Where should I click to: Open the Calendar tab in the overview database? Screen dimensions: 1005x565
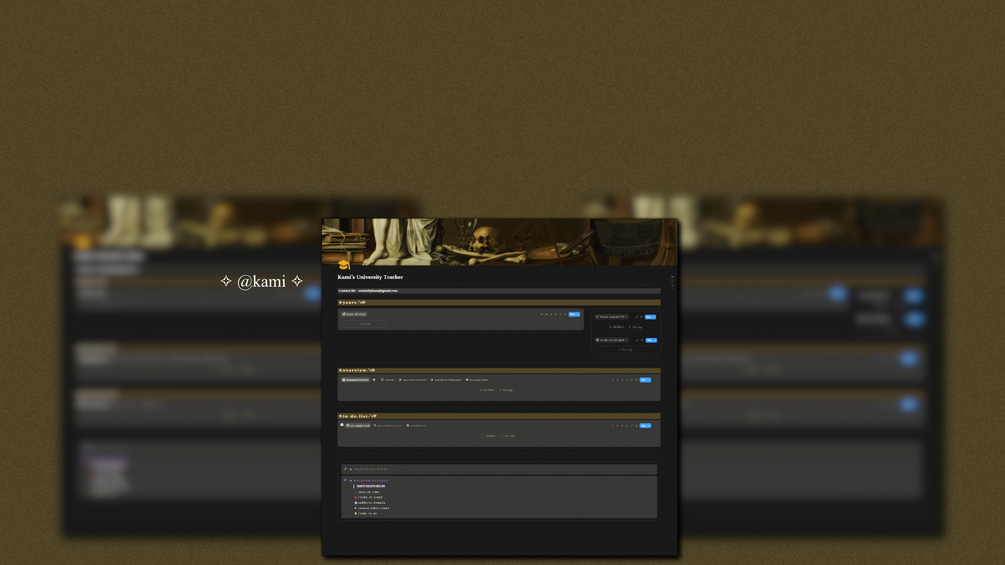coord(388,380)
